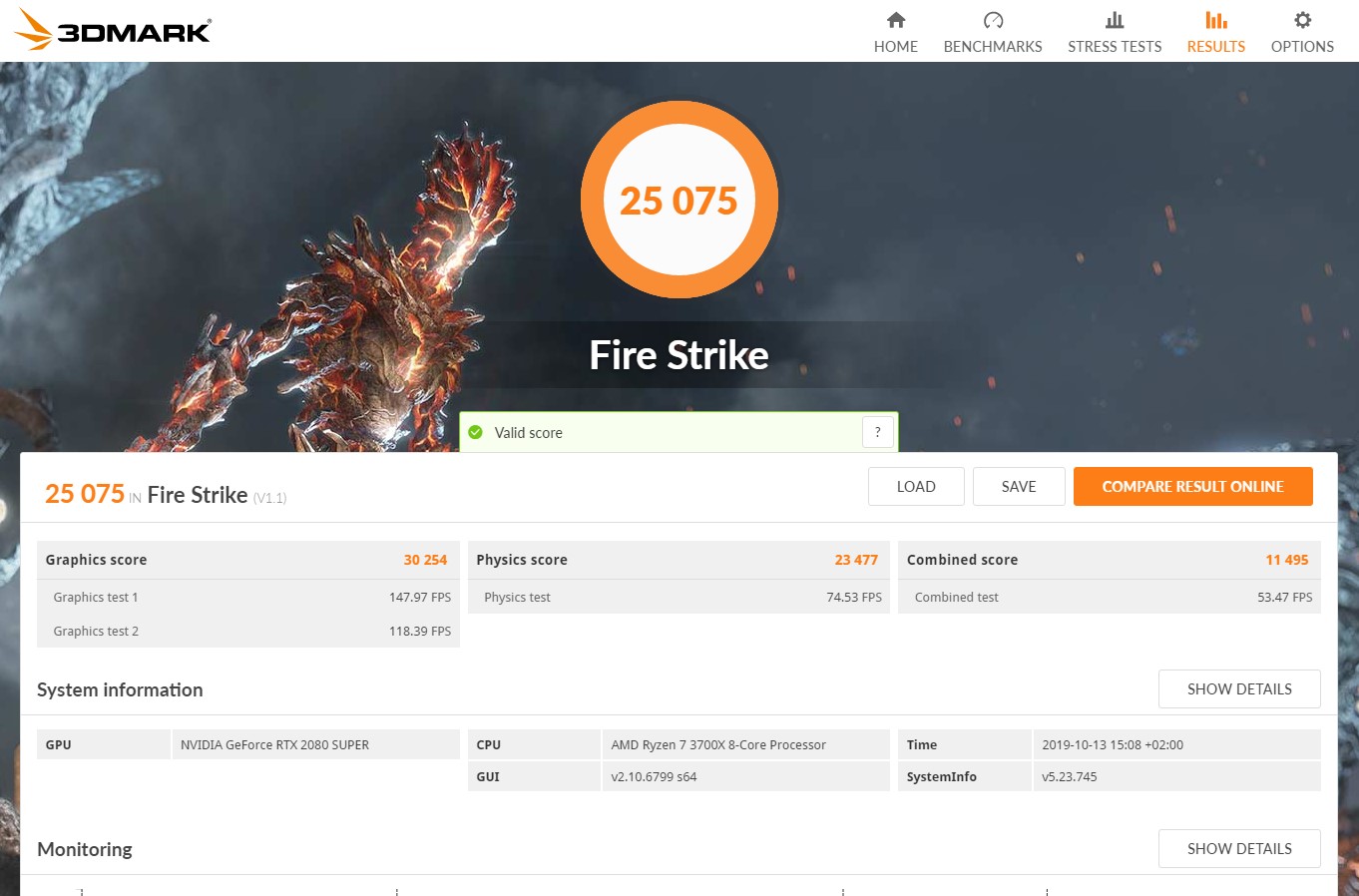Click the Monitoring heading

click(85, 849)
